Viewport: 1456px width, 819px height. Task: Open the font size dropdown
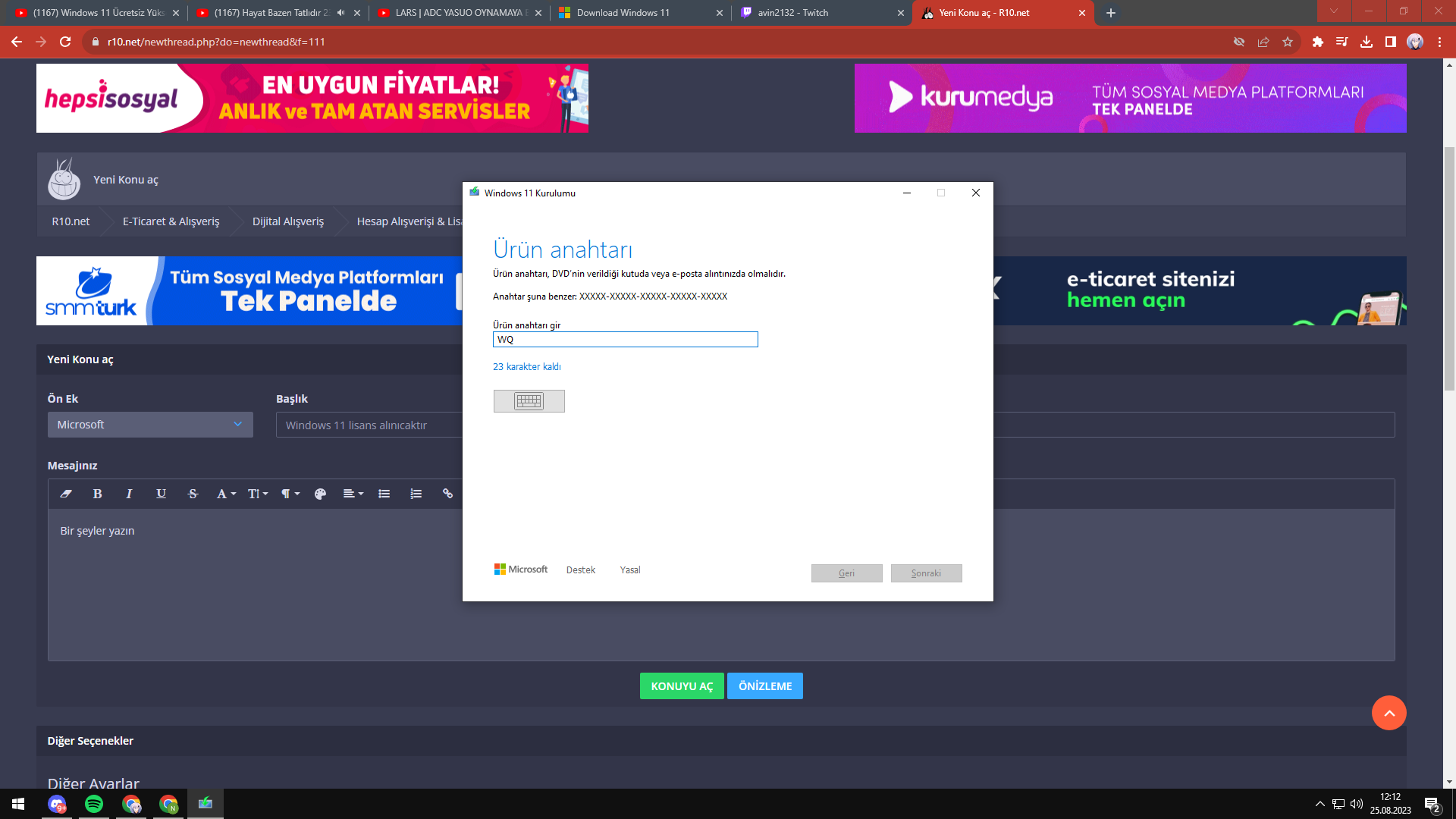click(258, 494)
